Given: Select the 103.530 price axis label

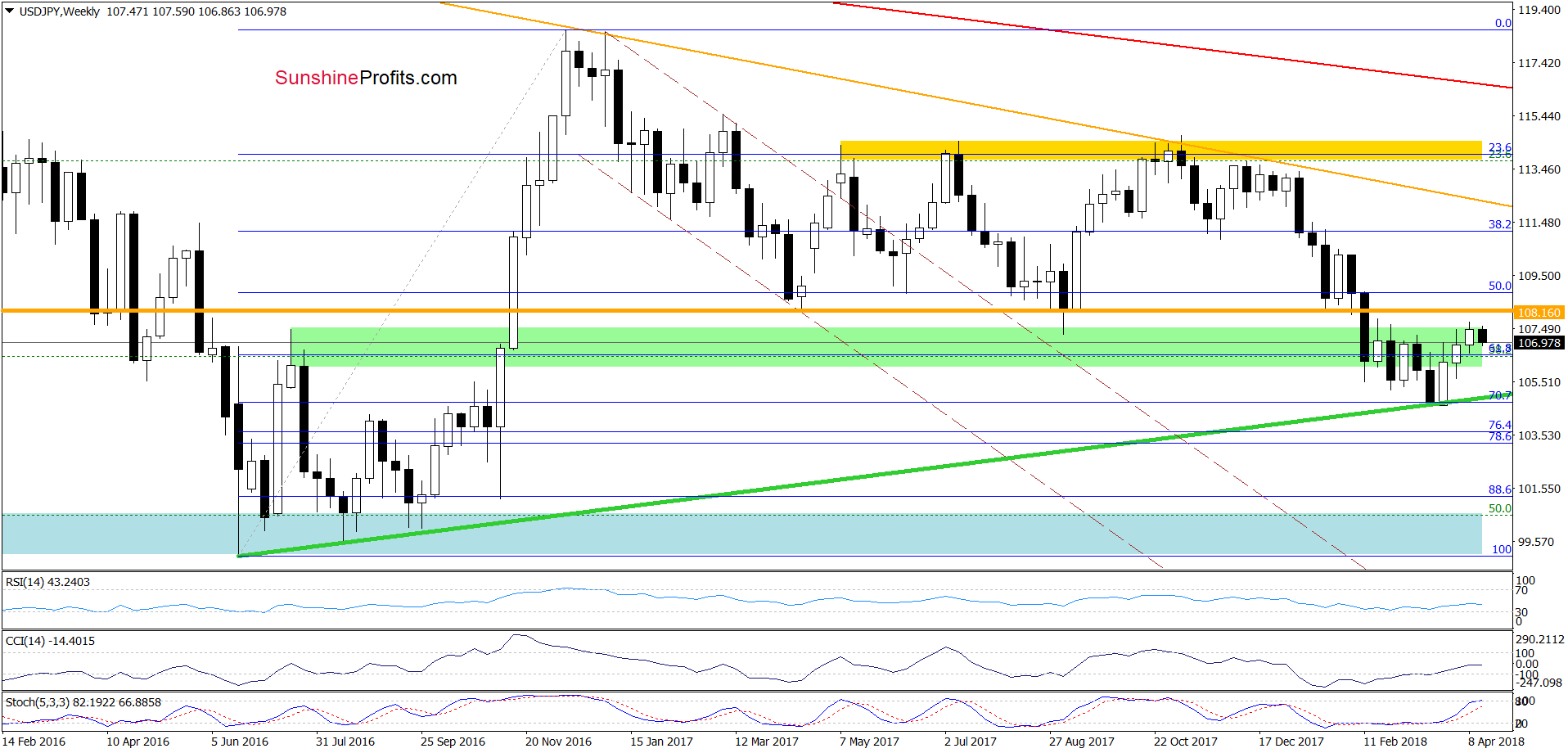Looking at the screenshot, I should (x=1539, y=435).
